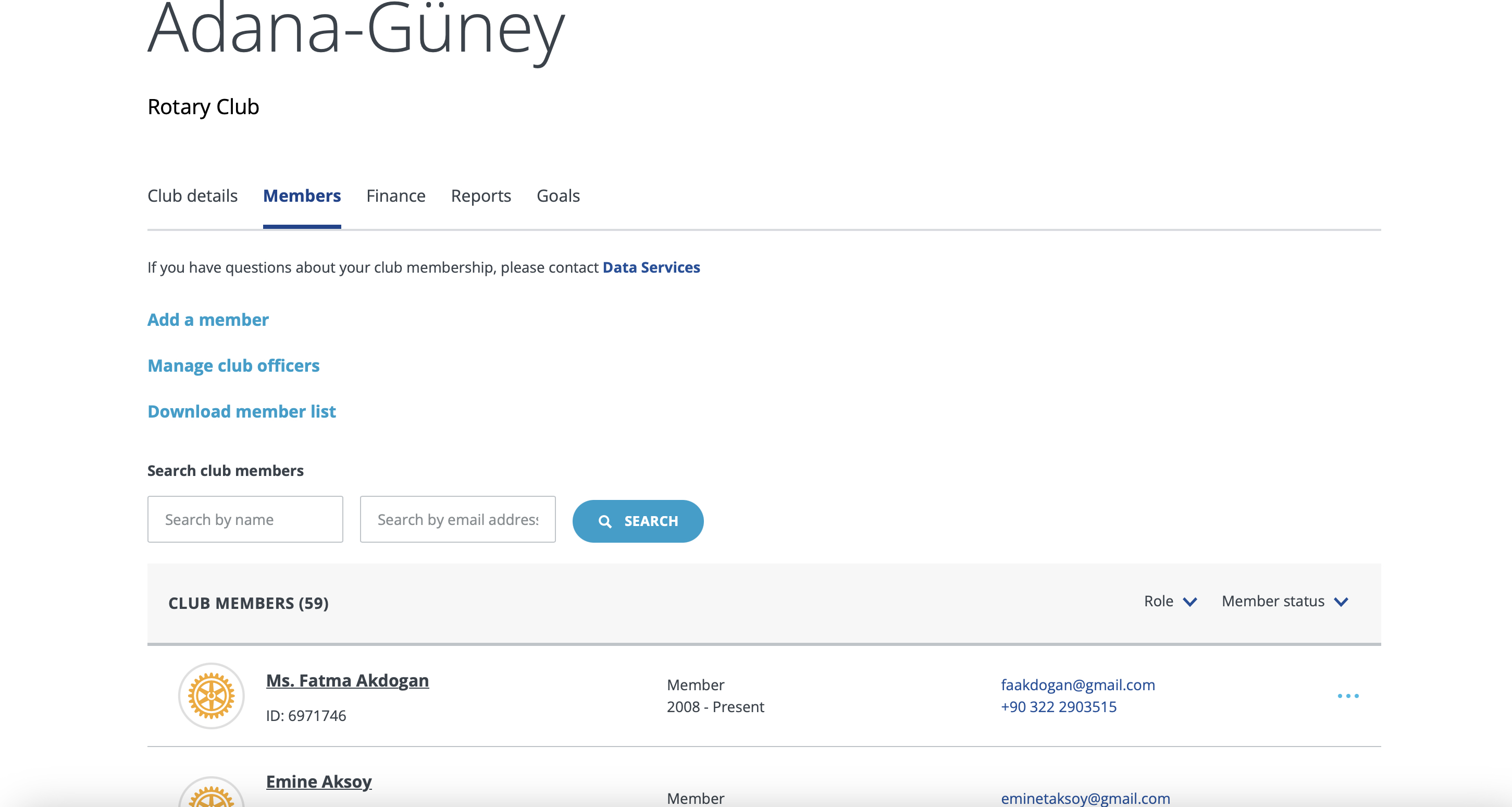Viewport: 1512px width, 807px height.
Task: Click Download member list link
Action: point(241,411)
